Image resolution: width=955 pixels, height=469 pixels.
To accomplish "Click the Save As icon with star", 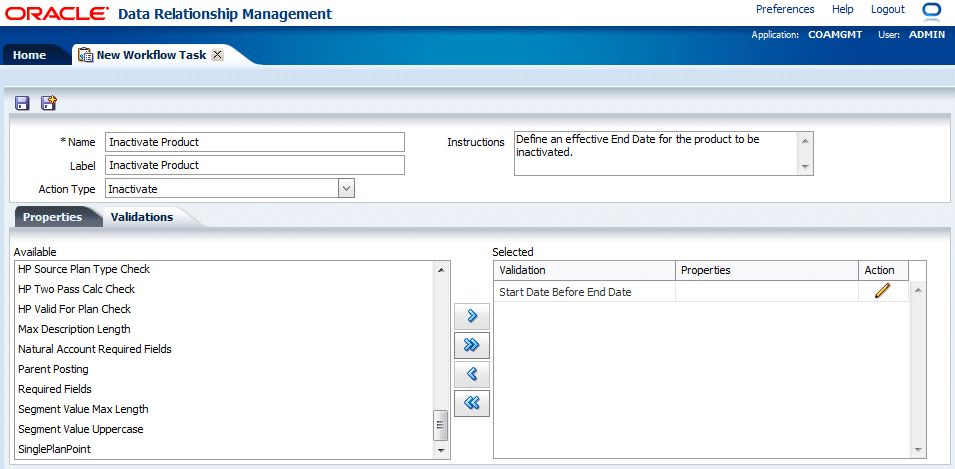I will (49, 103).
